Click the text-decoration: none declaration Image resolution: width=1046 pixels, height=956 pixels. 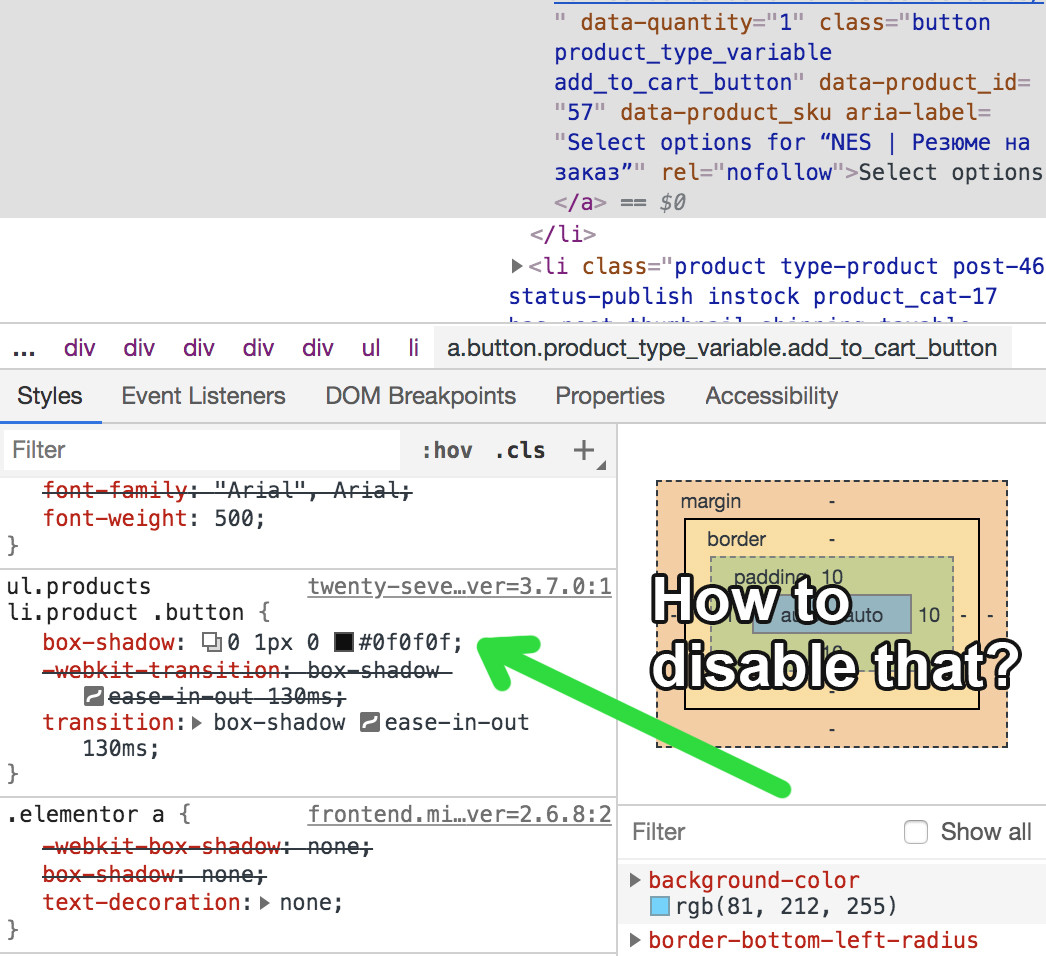[x=193, y=903]
